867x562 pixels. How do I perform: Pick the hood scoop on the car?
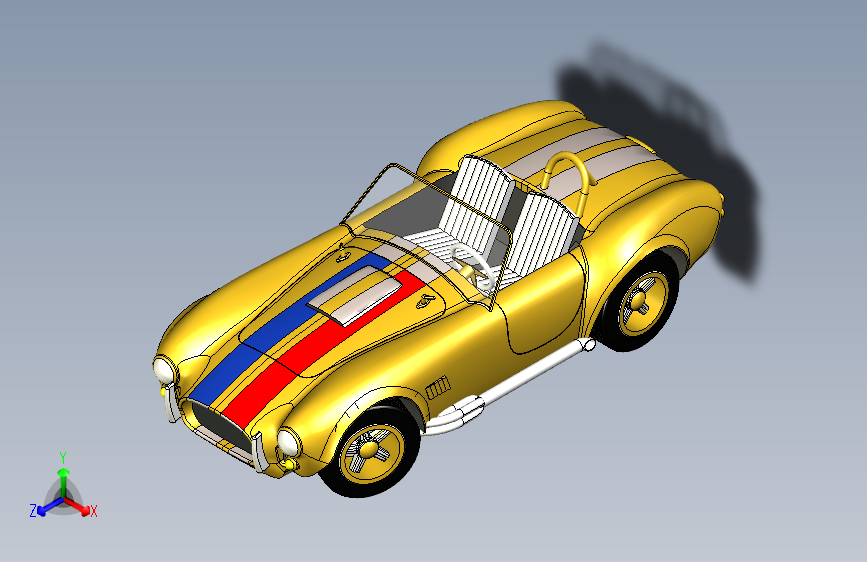pyautogui.click(x=356, y=294)
